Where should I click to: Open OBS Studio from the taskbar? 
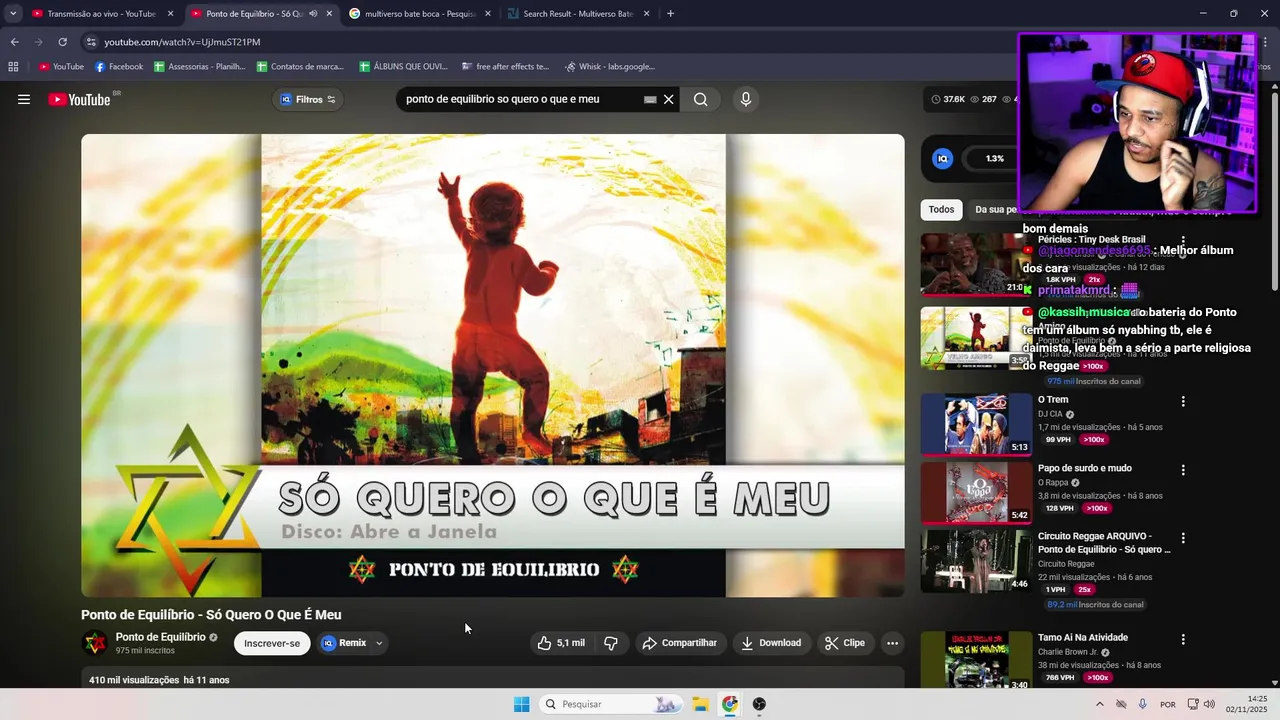point(759,704)
